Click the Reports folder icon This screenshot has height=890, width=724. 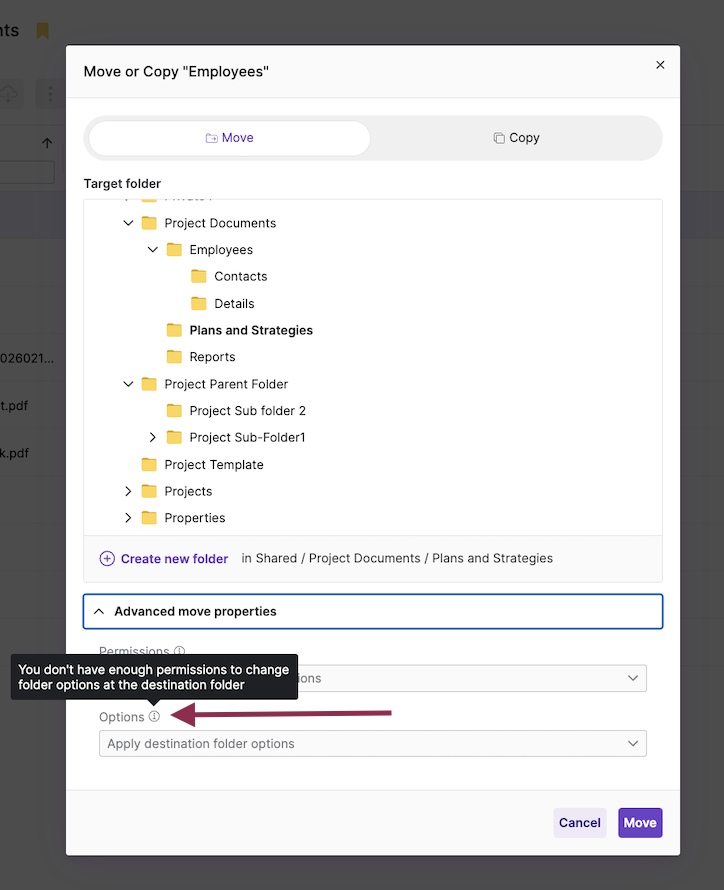[175, 356]
